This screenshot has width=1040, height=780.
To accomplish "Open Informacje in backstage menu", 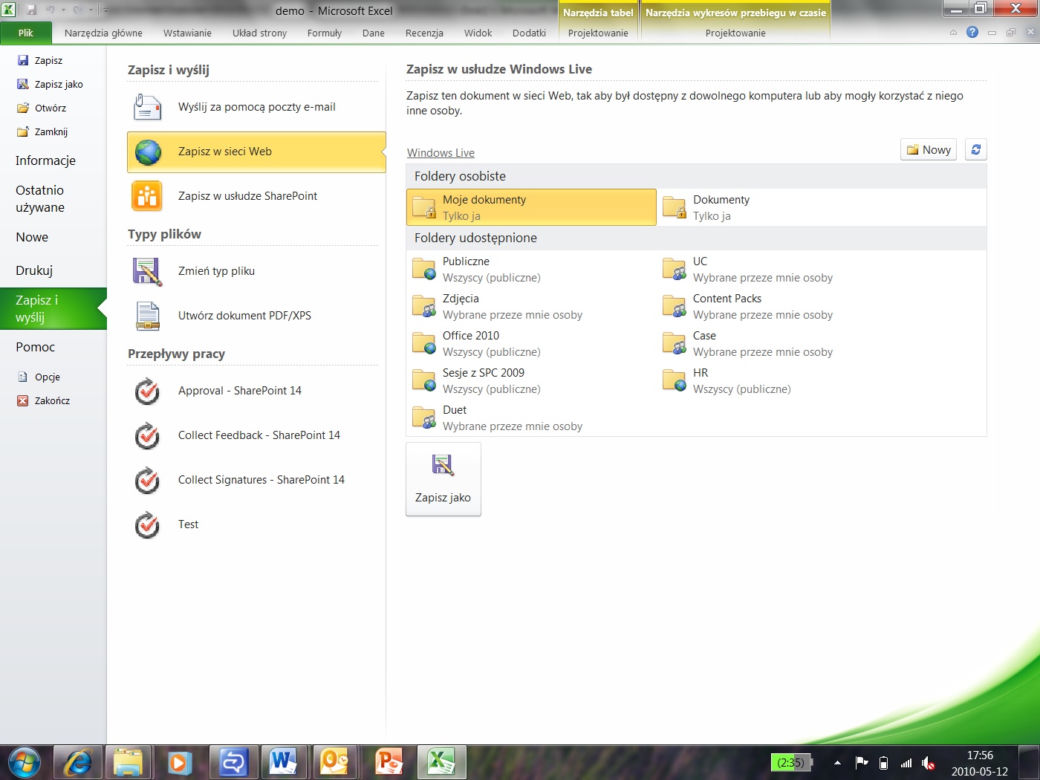I will (x=53, y=161).
